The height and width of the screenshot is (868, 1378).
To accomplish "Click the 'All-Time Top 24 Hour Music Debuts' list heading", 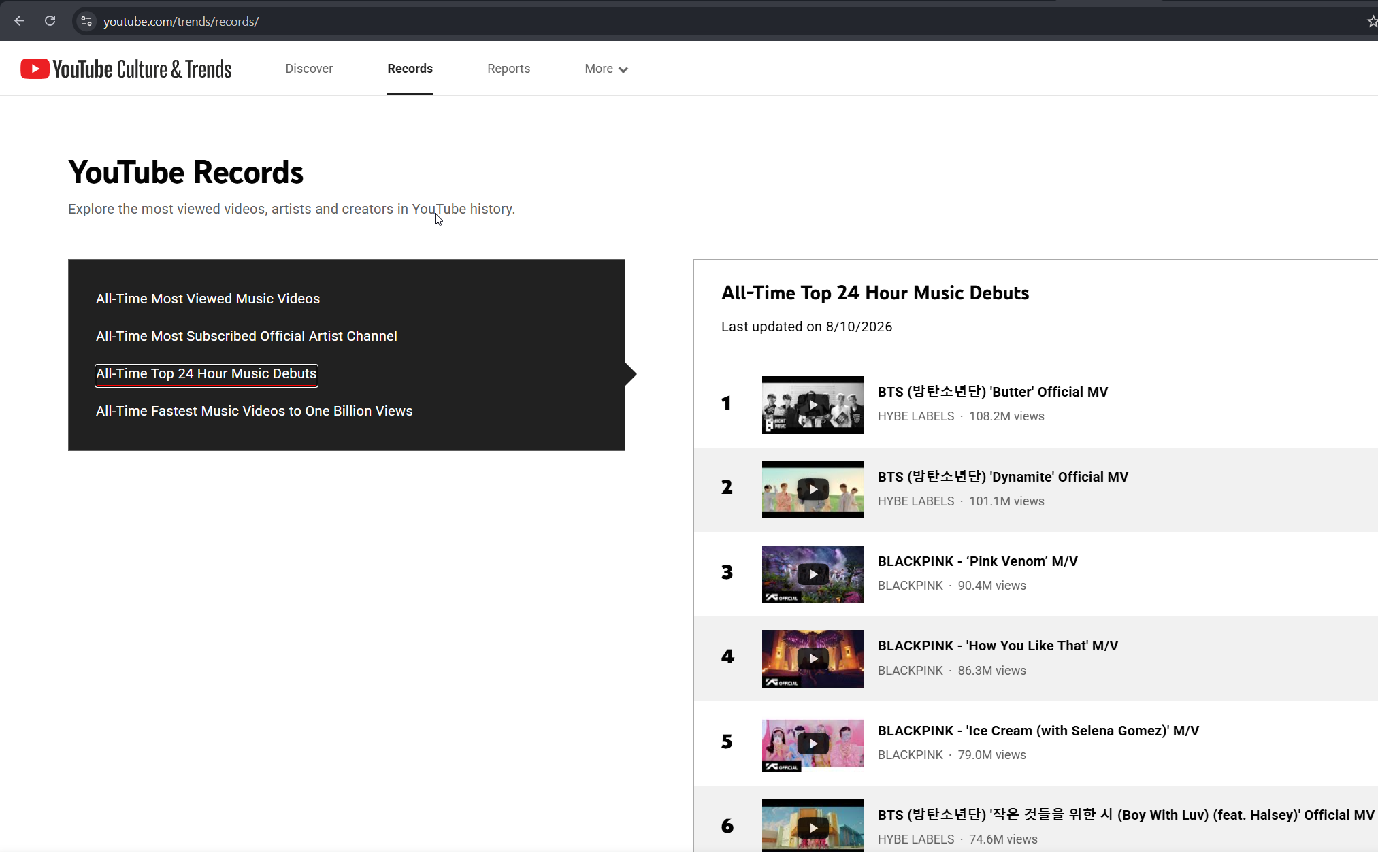I will pyautogui.click(x=875, y=293).
